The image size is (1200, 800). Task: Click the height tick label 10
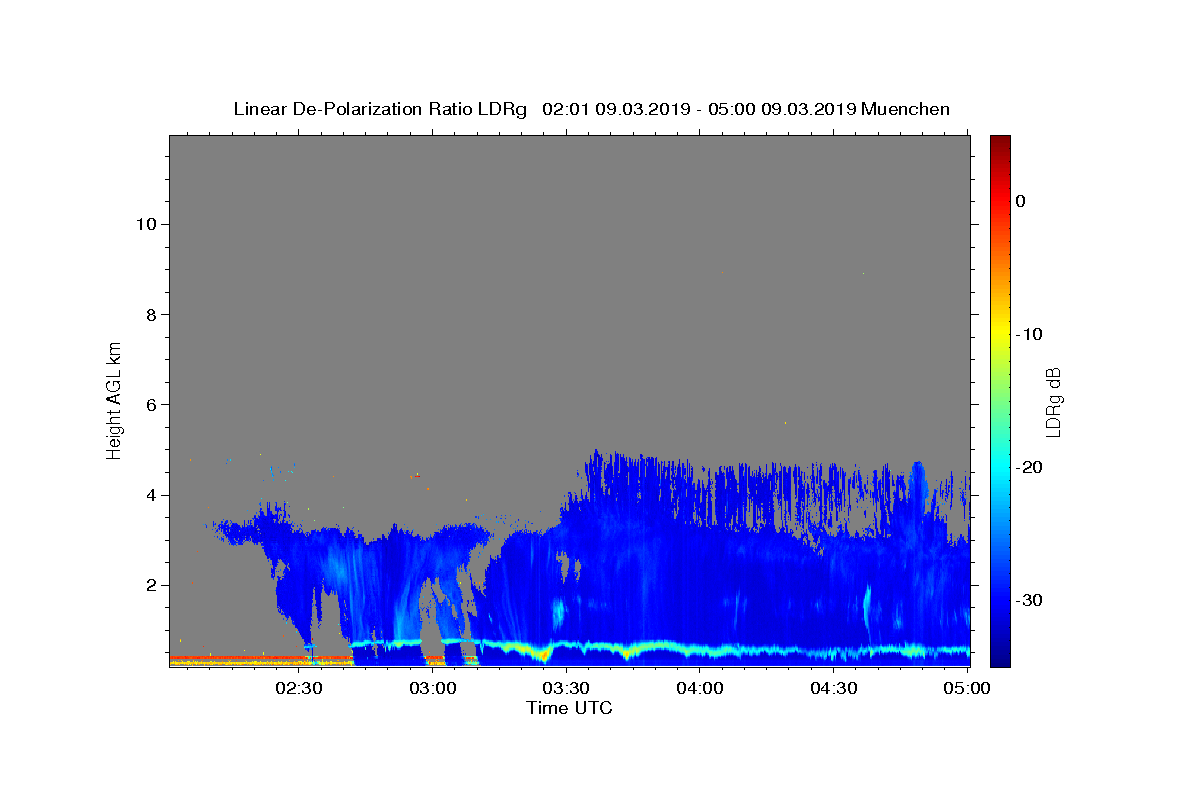[x=147, y=224]
